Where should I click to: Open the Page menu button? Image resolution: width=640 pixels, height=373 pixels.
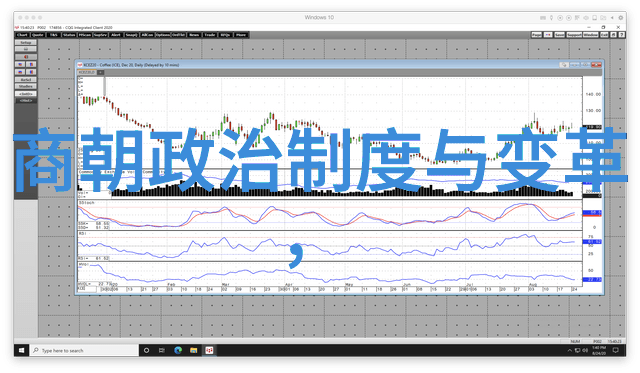point(537,35)
